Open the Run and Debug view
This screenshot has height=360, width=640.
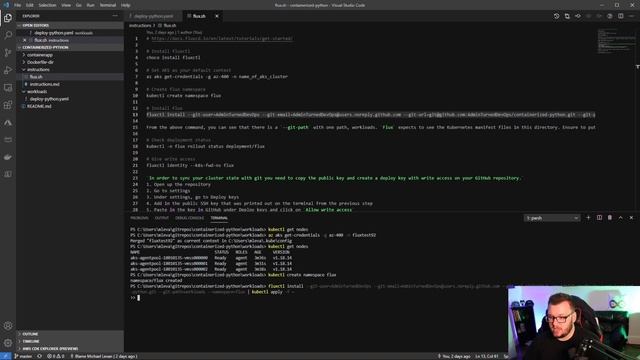pos(8,70)
